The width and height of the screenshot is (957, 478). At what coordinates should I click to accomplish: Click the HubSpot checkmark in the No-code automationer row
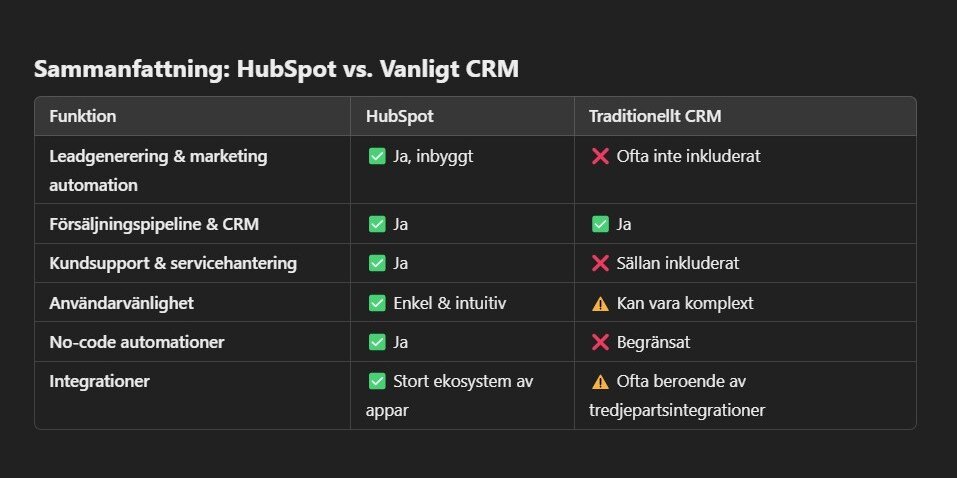tap(377, 342)
